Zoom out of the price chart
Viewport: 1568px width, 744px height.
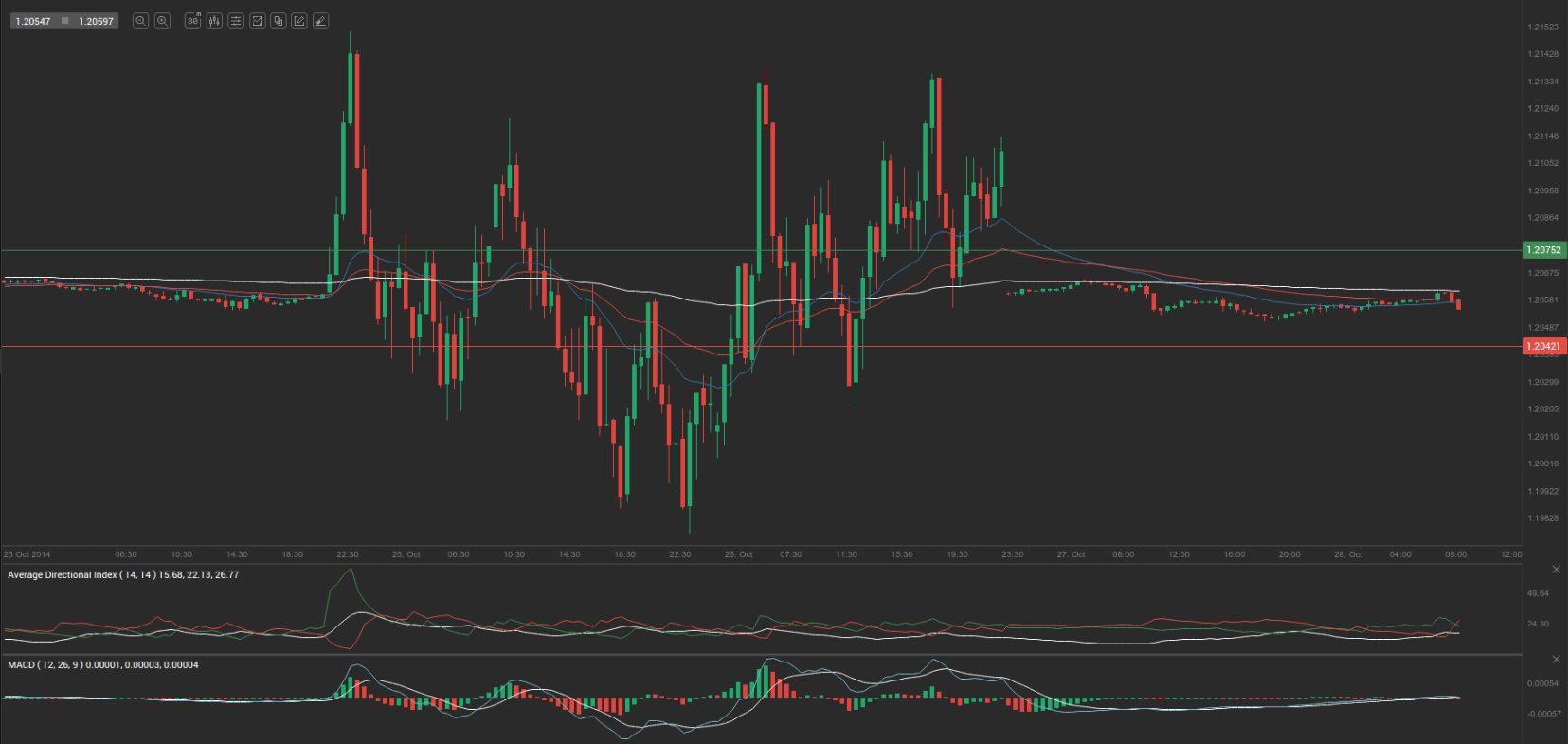[x=140, y=21]
